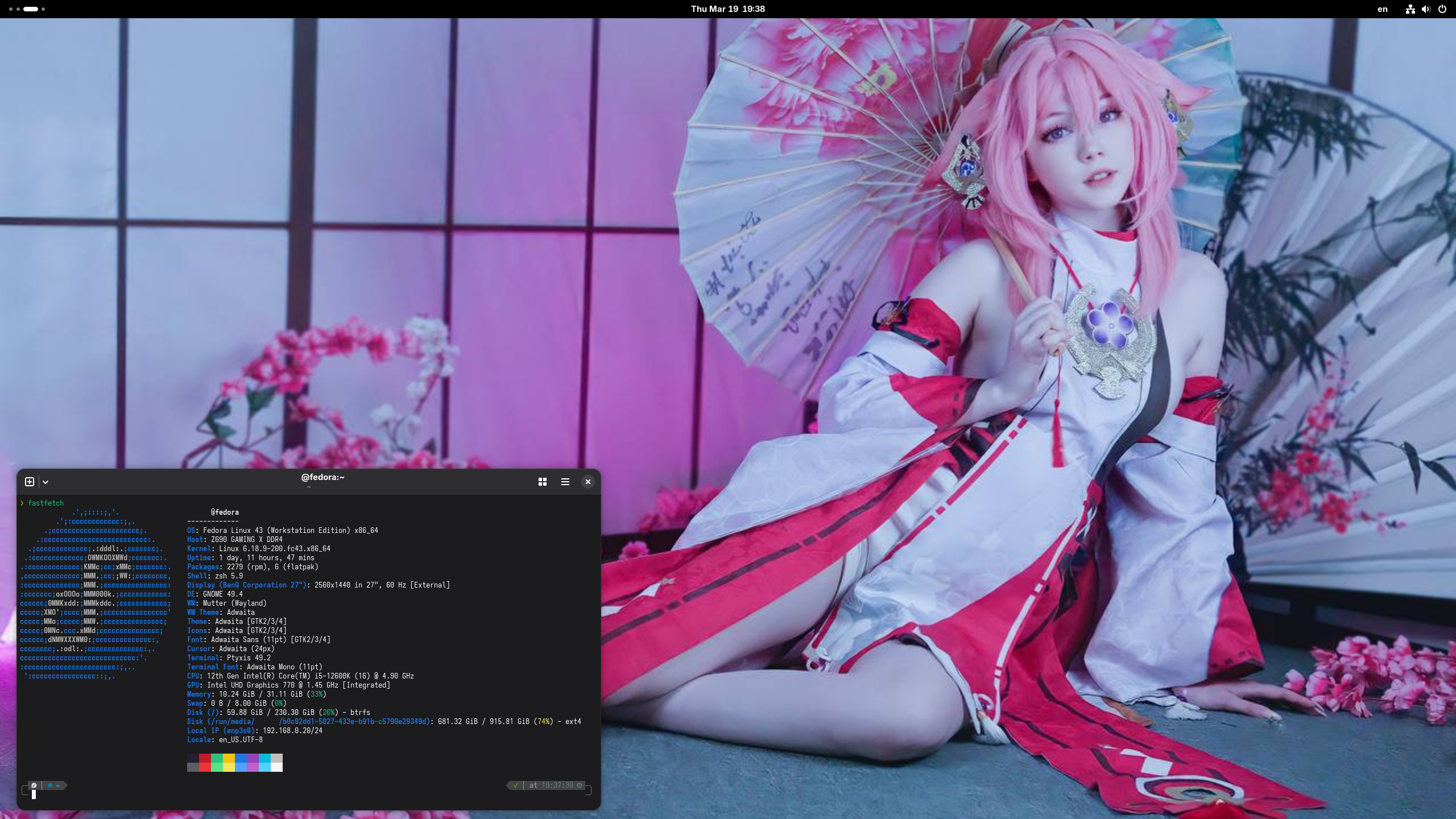Open the tab overview grid
The height and width of the screenshot is (819, 1456).
(542, 482)
